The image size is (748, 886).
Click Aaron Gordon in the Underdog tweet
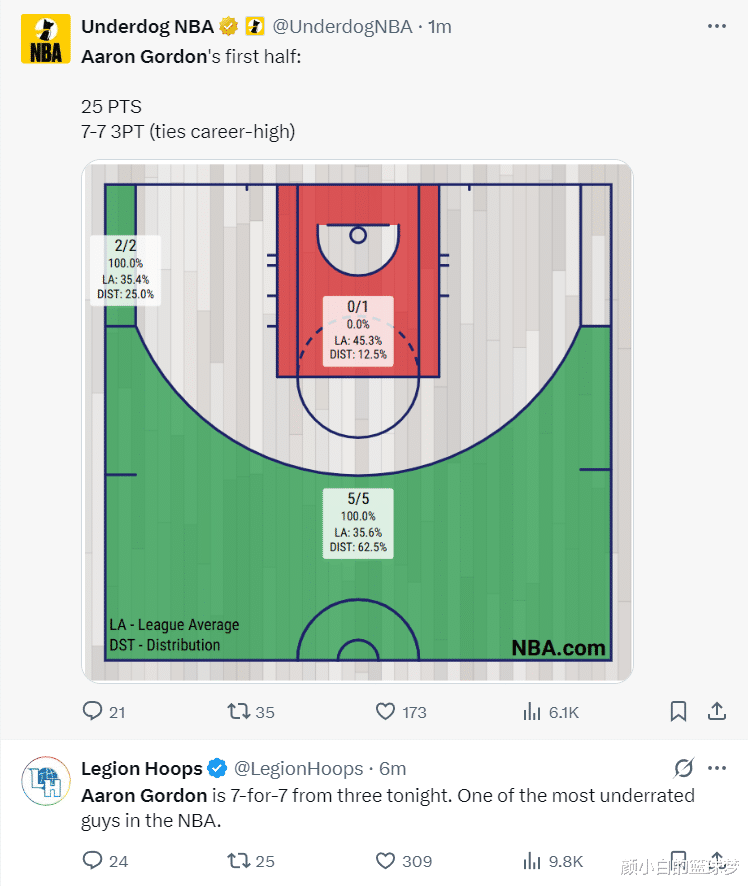[x=142, y=56]
